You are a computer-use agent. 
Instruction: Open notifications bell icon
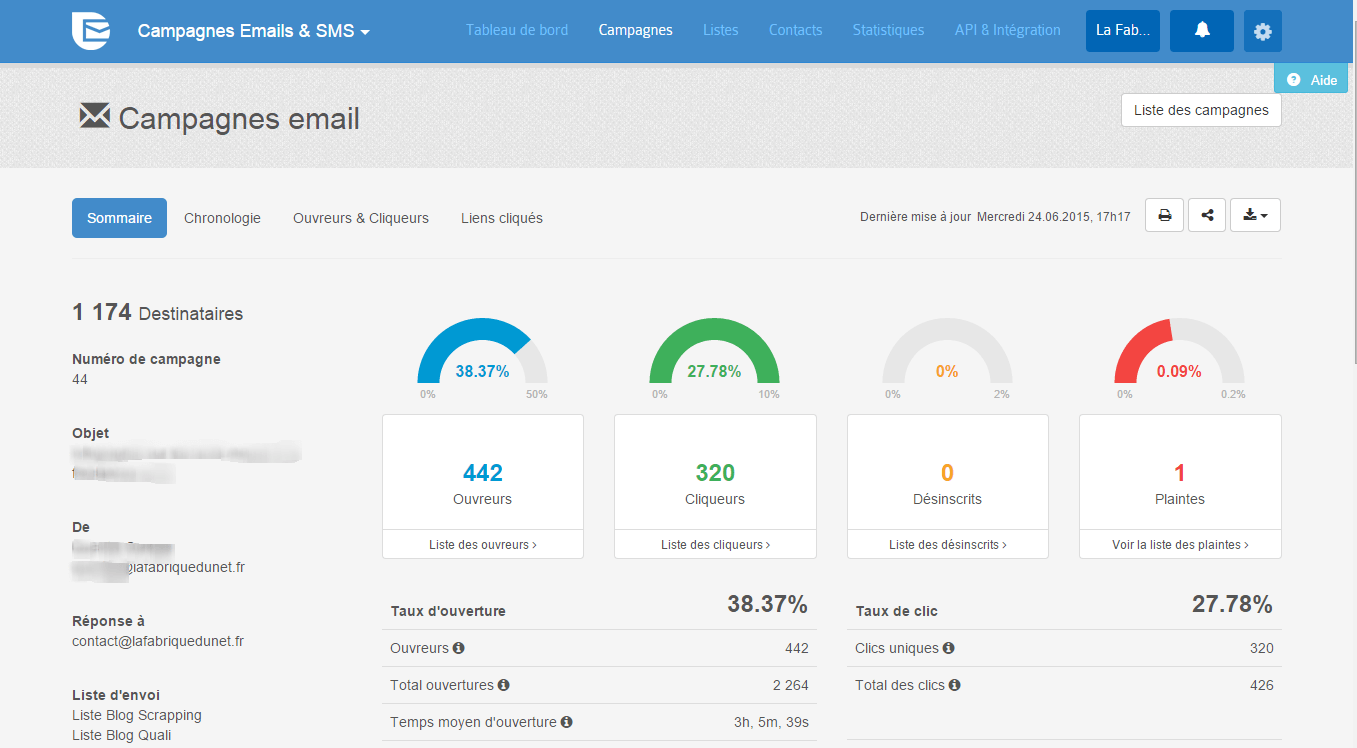(x=1201, y=31)
